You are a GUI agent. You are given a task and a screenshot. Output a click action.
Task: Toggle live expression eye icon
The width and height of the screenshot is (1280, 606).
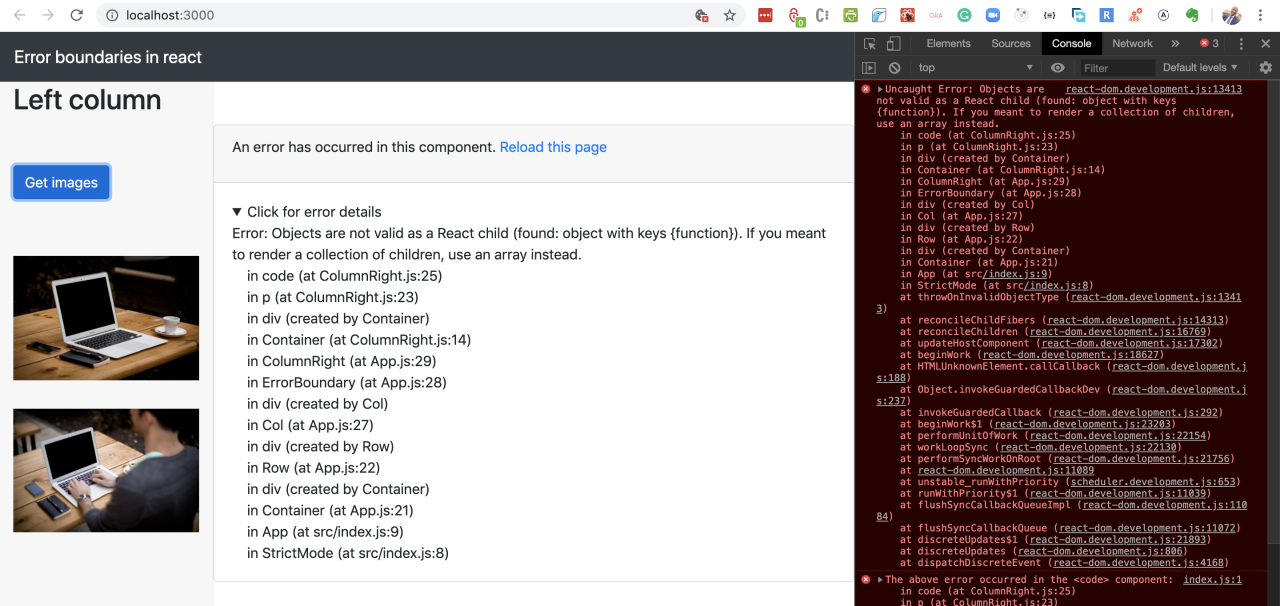(1058, 68)
